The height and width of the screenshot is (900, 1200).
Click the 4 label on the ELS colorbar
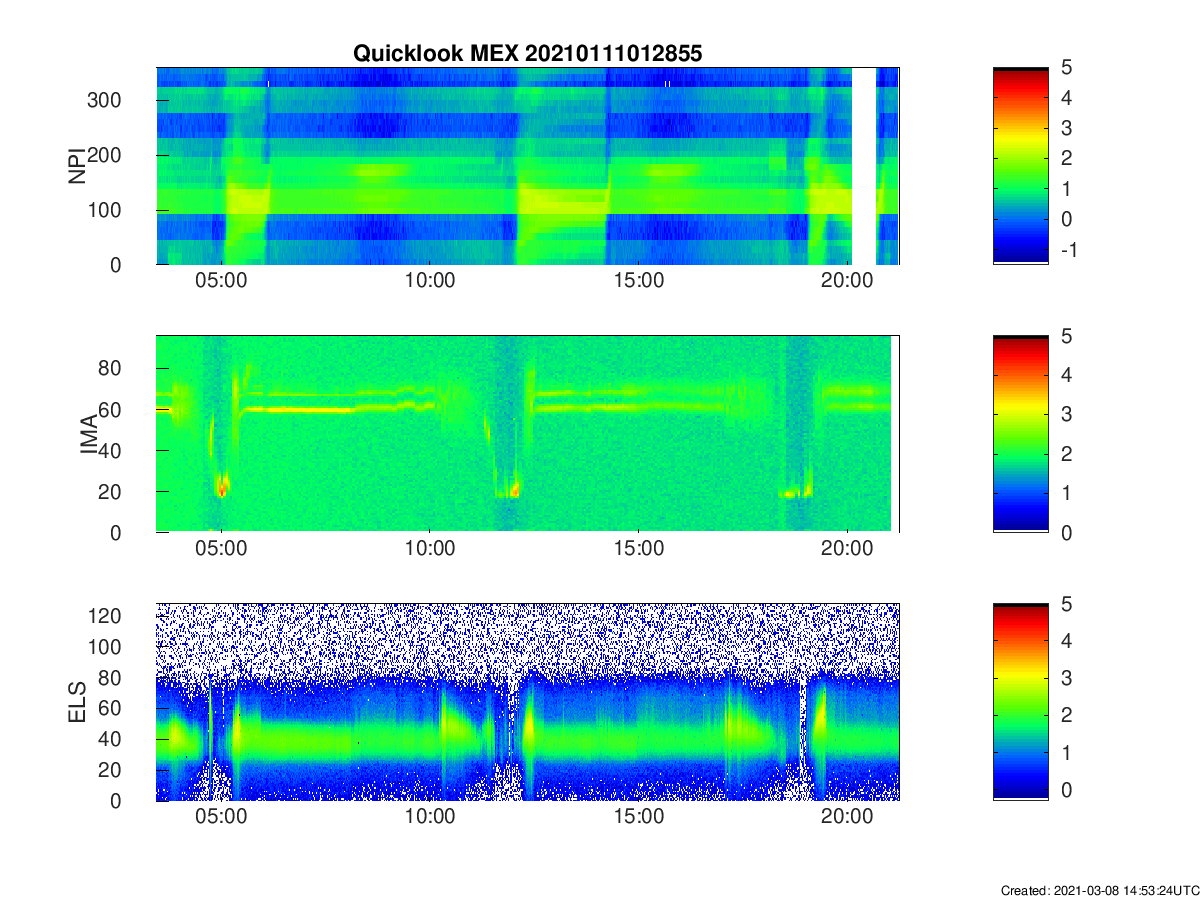click(x=1068, y=641)
